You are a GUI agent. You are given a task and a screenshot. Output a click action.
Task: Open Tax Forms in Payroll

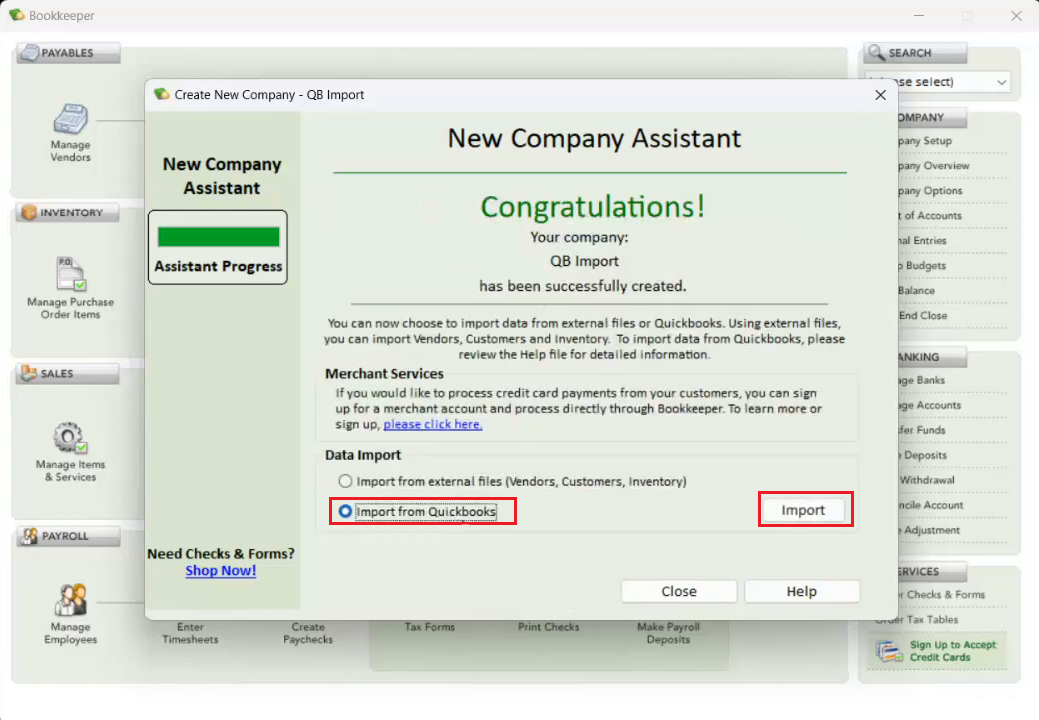tap(430, 627)
